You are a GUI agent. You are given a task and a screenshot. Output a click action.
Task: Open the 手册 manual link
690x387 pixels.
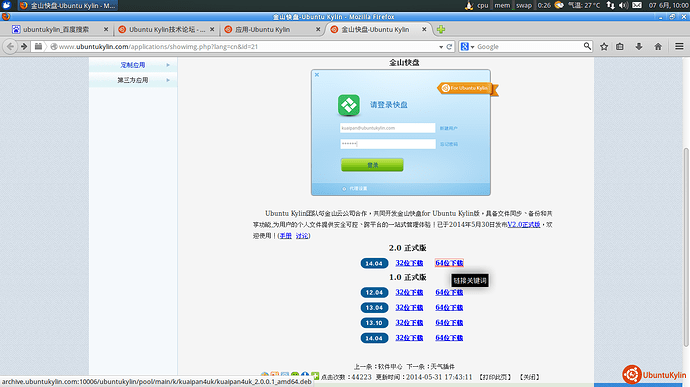[x=286, y=236]
